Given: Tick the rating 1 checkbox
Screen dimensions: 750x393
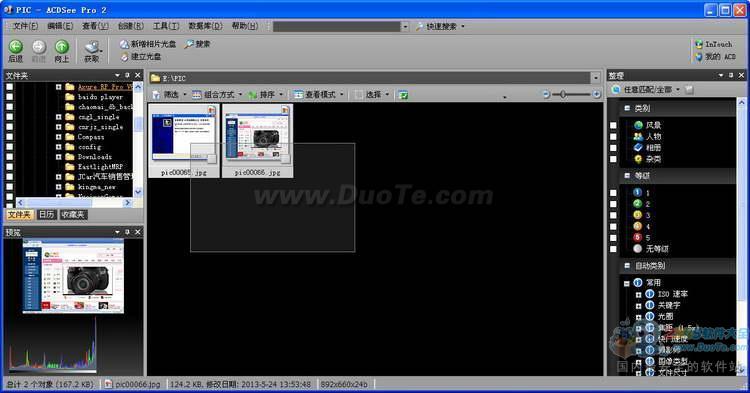Looking at the screenshot, I should pos(613,193).
